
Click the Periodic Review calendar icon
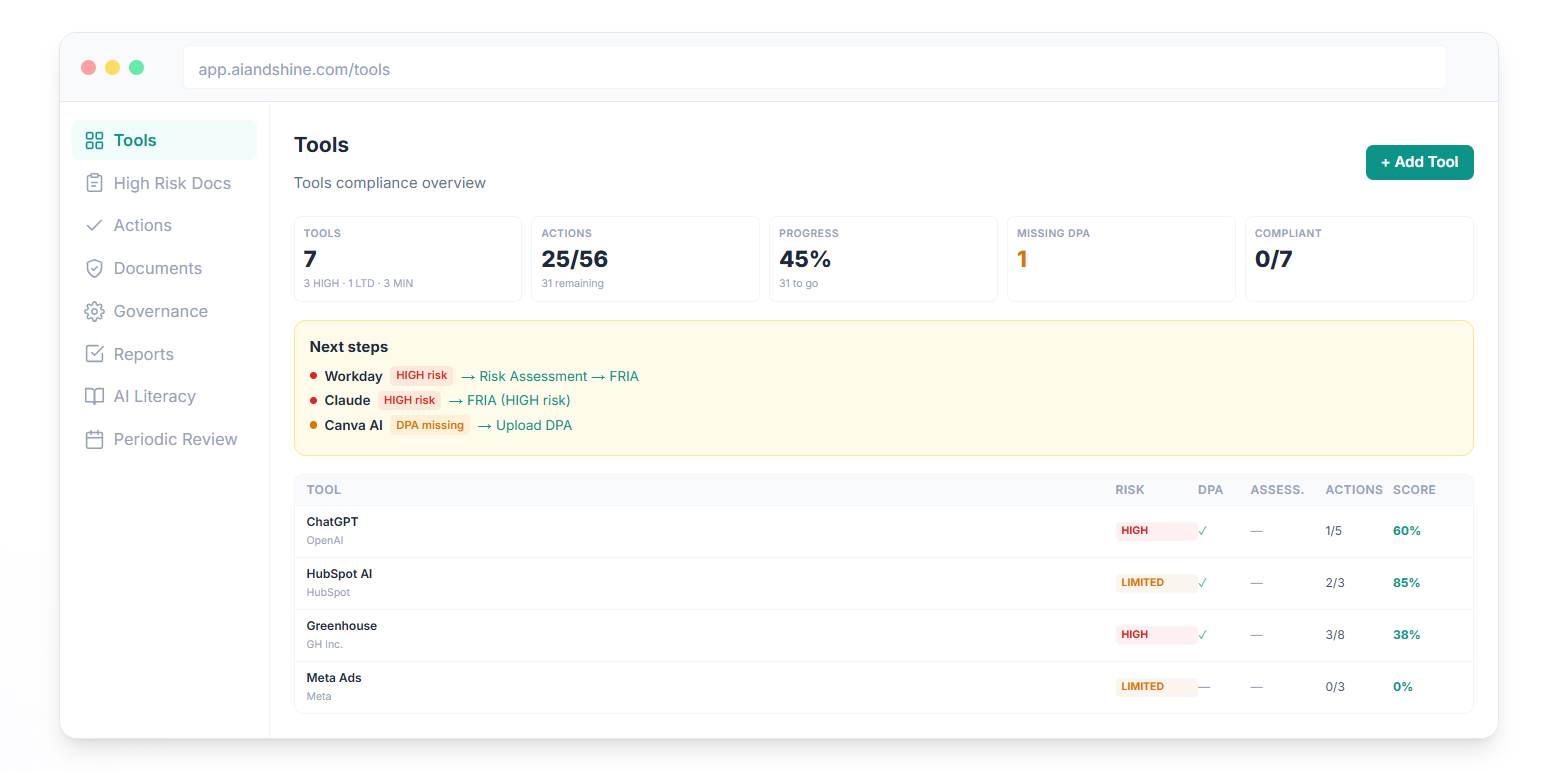coord(94,439)
